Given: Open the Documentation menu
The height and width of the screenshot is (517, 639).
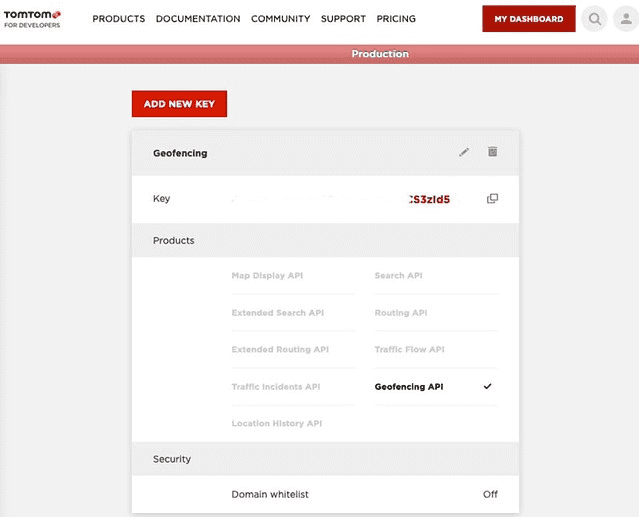Looking at the screenshot, I should [198, 19].
